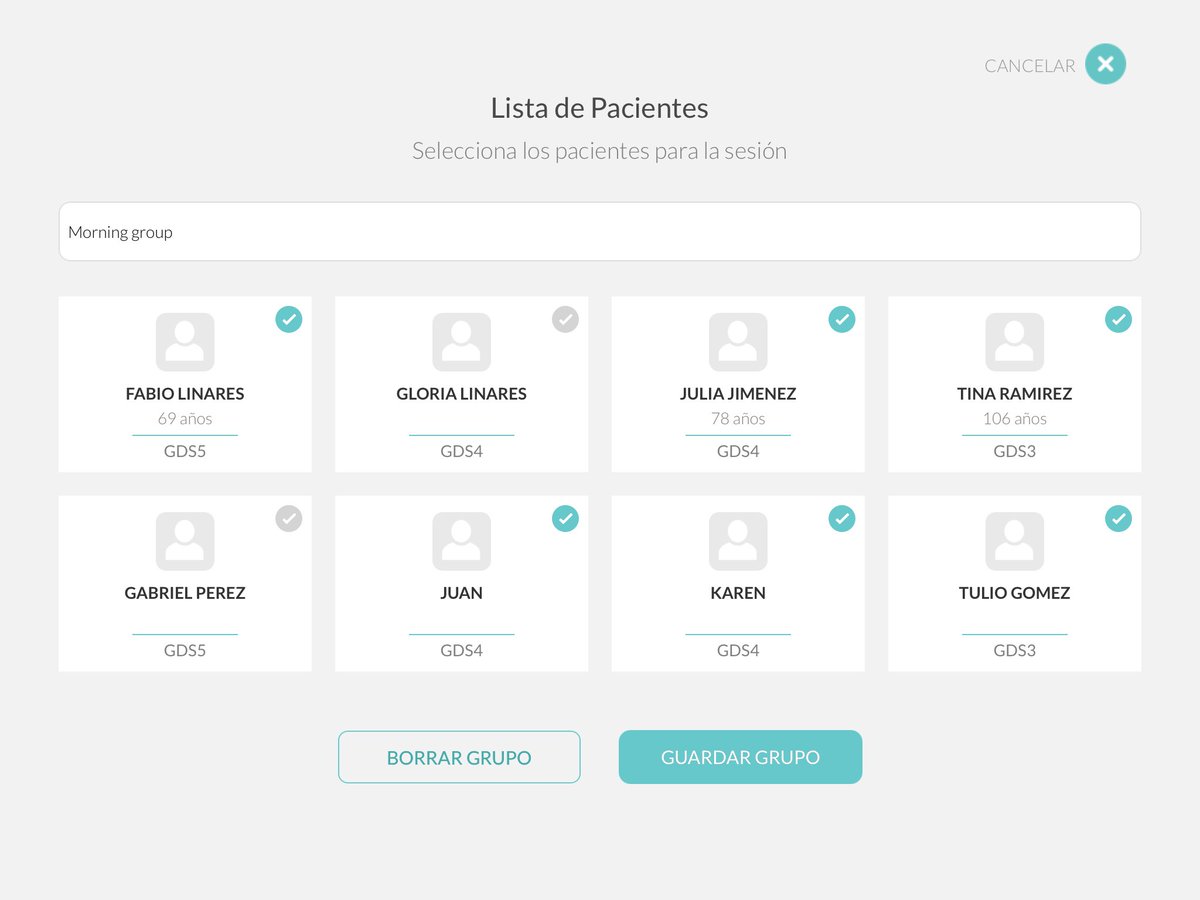
Task: Uncheck Karen selection checkmark
Action: click(842, 518)
